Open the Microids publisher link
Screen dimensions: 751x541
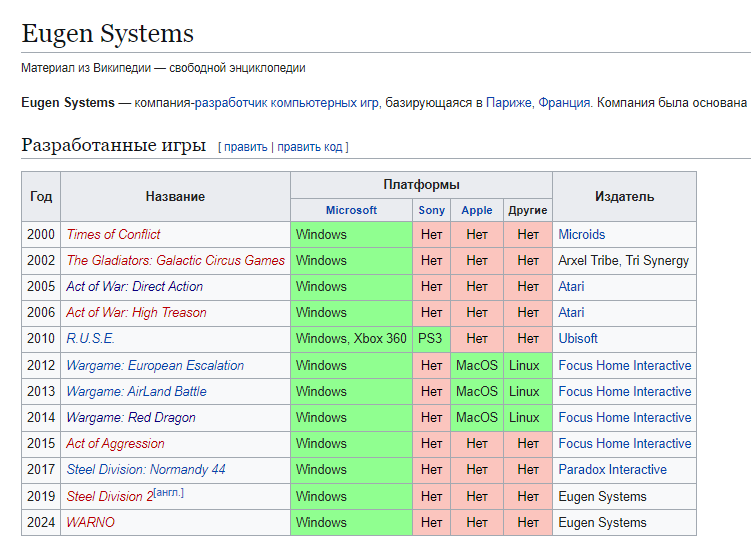point(581,234)
